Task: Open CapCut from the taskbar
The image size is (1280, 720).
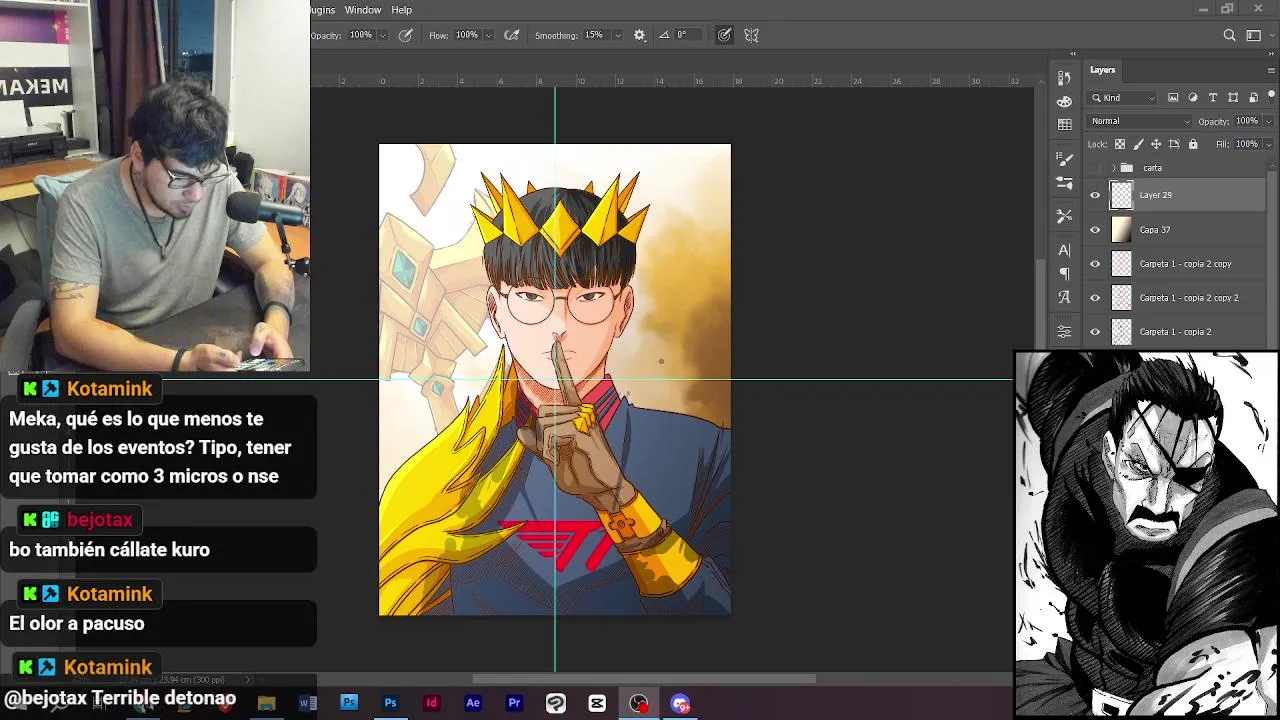Action: (597, 703)
